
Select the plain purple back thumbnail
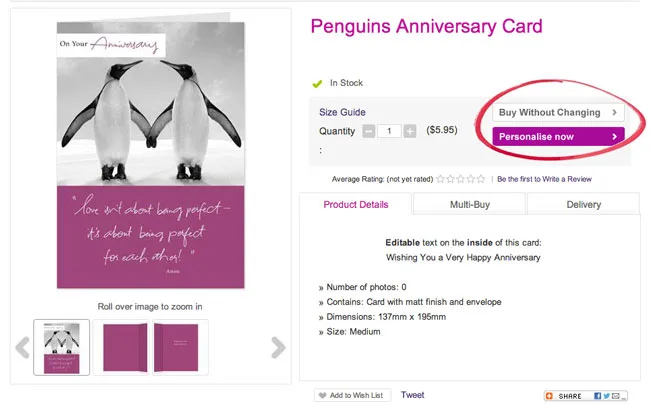click(120, 347)
